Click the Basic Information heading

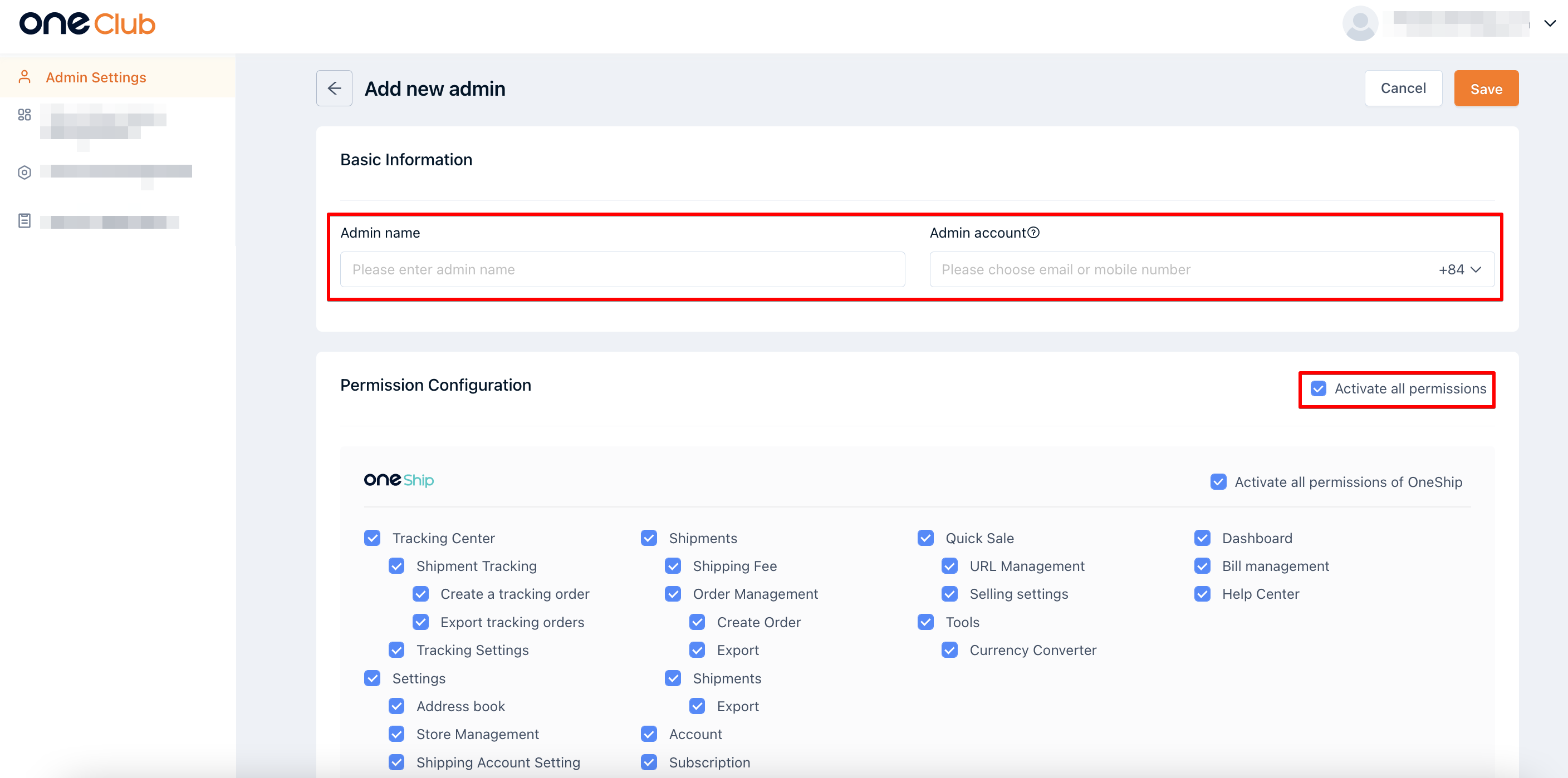[x=406, y=159]
